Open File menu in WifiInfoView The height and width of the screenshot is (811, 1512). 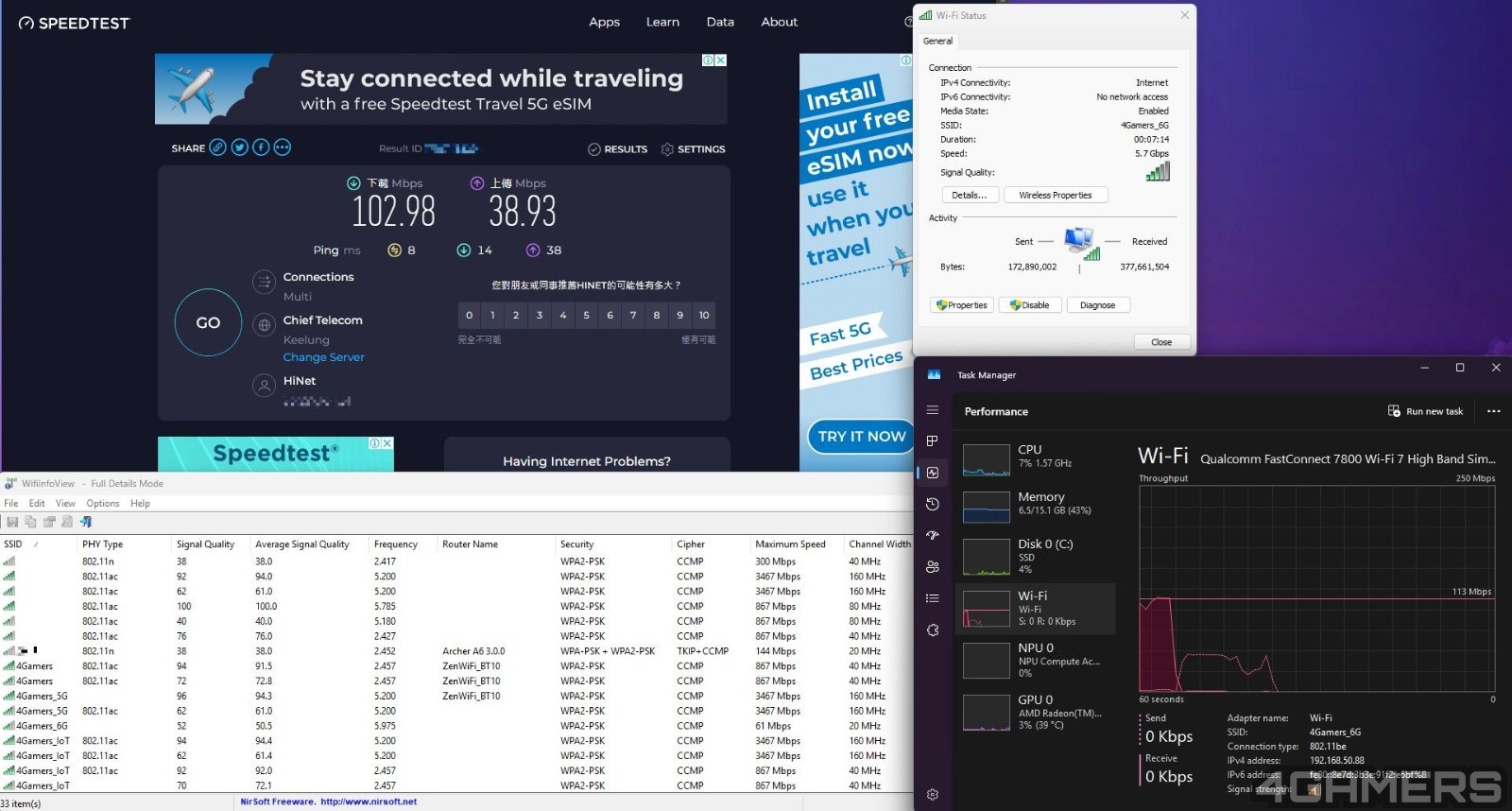point(11,504)
